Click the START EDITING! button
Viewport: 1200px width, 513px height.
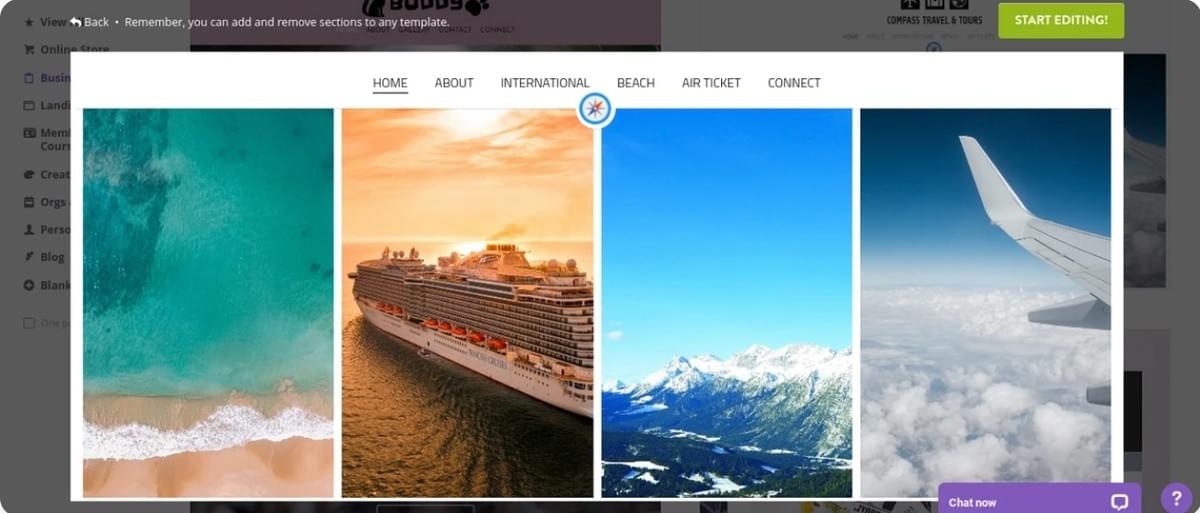(x=1061, y=20)
